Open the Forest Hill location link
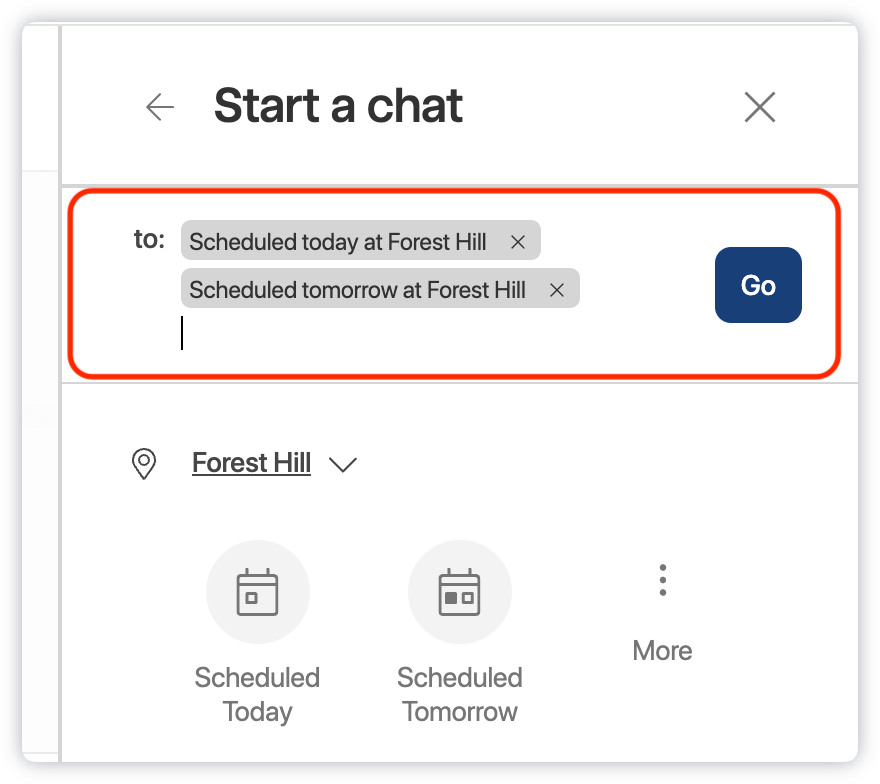 [251, 464]
